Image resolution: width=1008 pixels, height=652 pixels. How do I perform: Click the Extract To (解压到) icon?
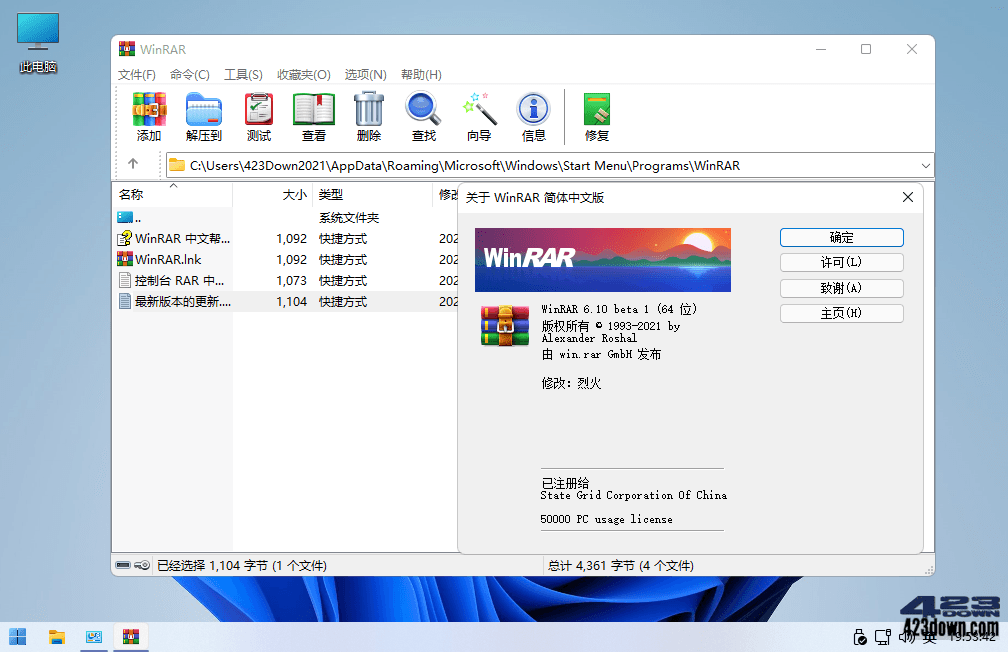coord(204,116)
